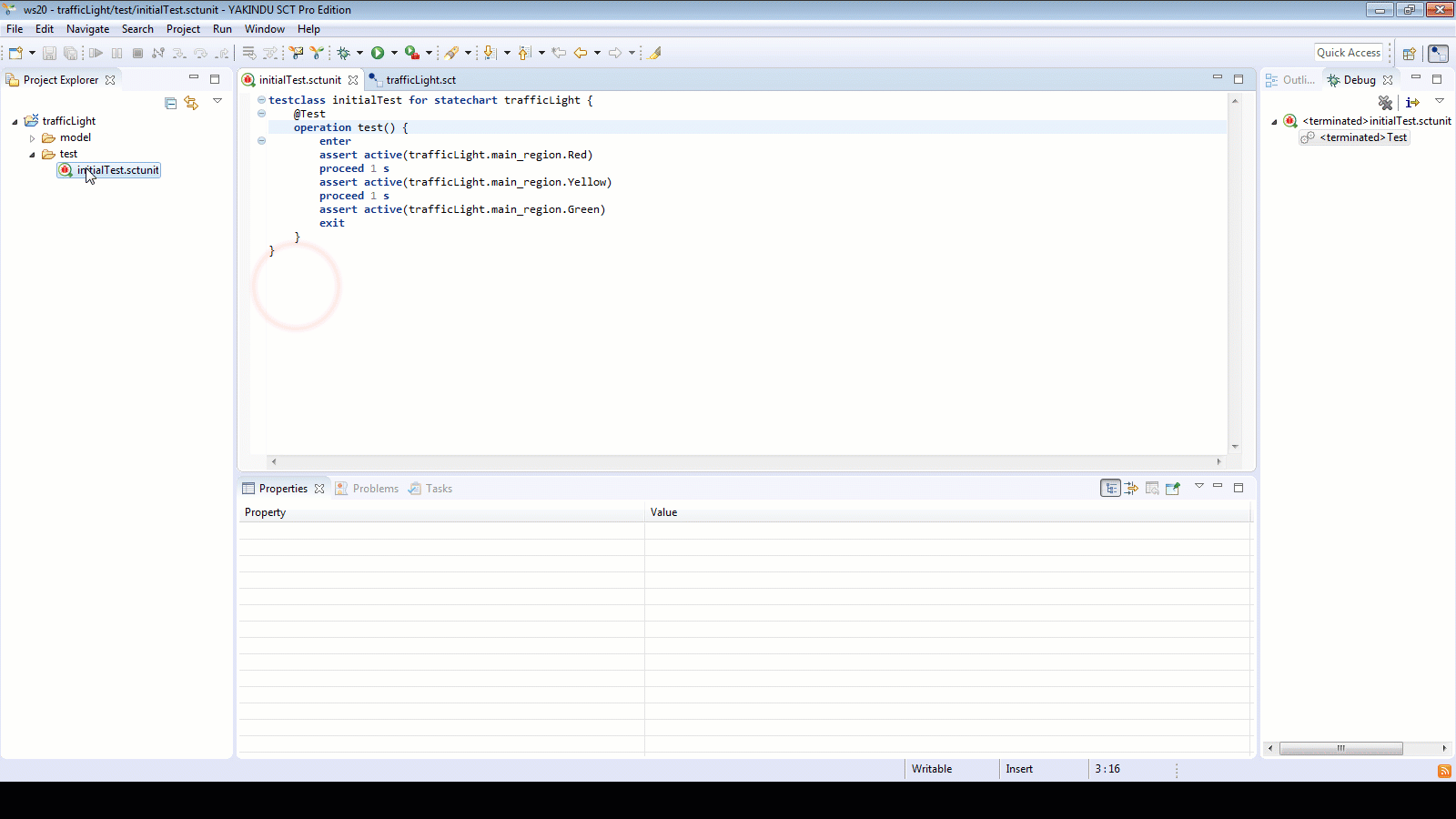This screenshot has height=819, width=1456.
Task: Open the Back history dropdown arrow
Action: [x=597, y=53]
